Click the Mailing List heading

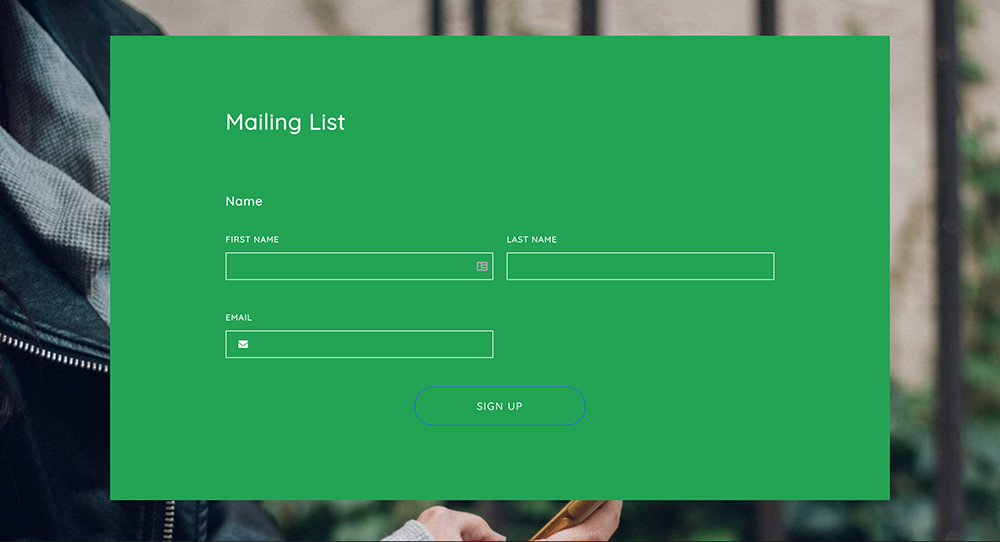pyautogui.click(x=285, y=122)
